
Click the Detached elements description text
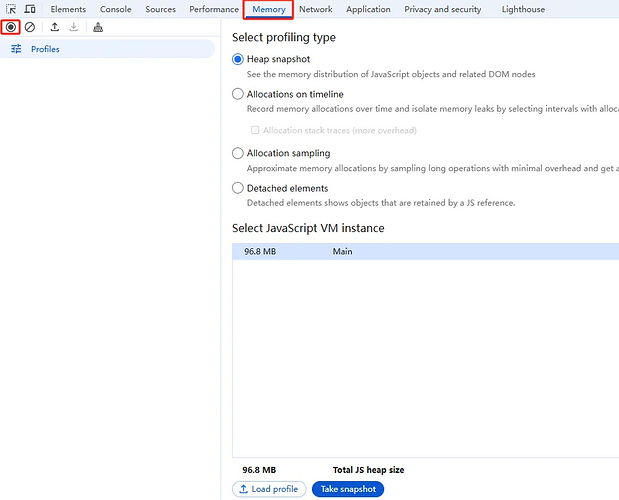coord(381,203)
